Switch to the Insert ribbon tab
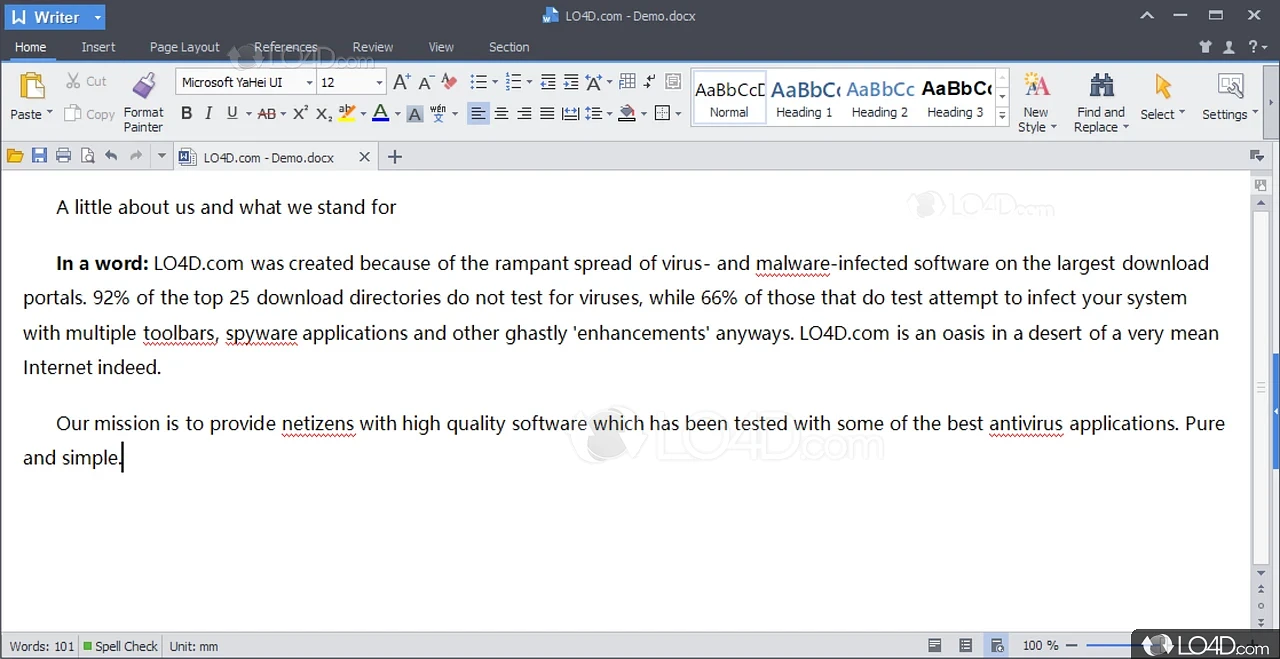 tap(98, 47)
